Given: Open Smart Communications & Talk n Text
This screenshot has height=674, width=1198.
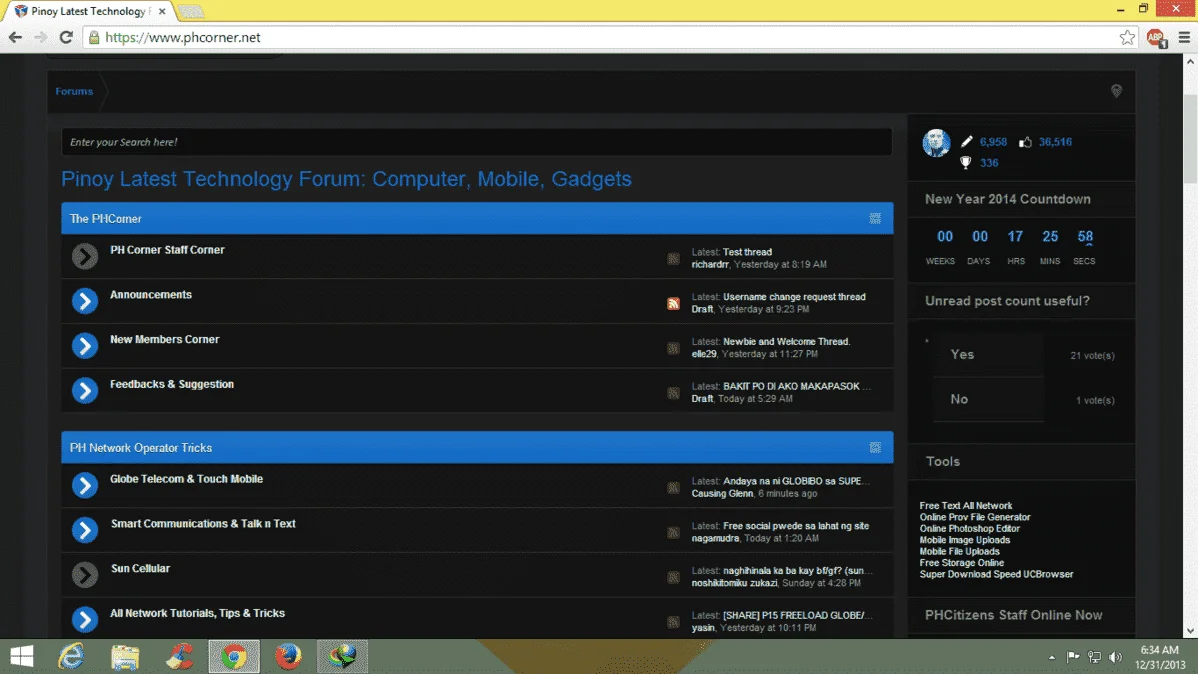Looking at the screenshot, I should pyautogui.click(x=203, y=523).
